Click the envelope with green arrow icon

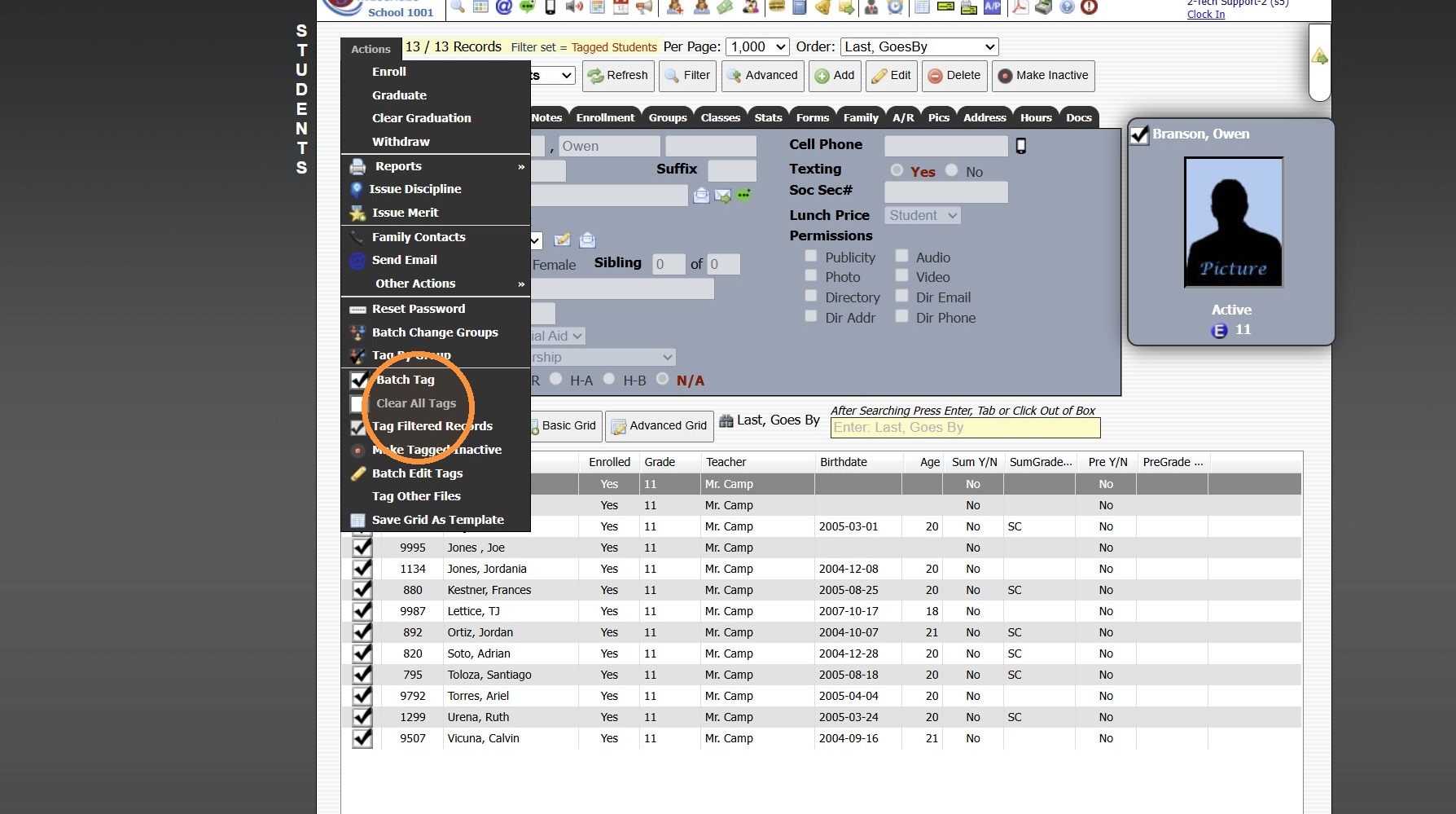[x=722, y=196]
